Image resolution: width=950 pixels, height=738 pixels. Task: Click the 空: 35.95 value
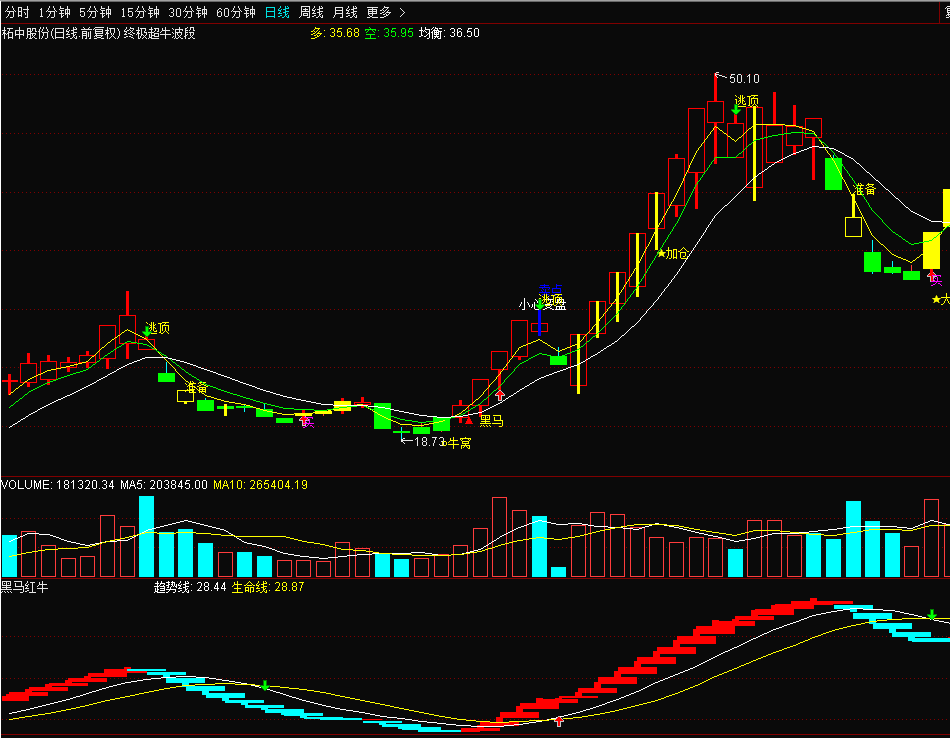389,33
